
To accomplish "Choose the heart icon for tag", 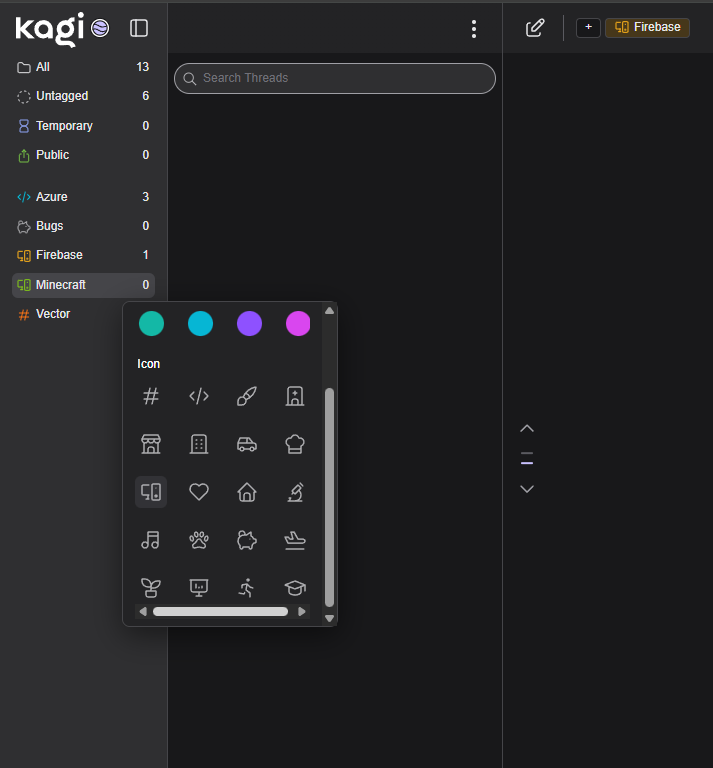I will [x=199, y=492].
